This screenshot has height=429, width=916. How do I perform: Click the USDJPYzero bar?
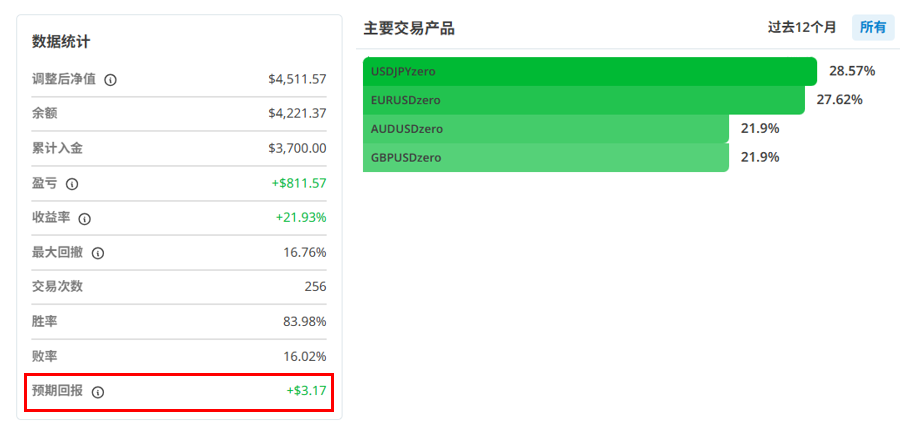[x=589, y=72]
